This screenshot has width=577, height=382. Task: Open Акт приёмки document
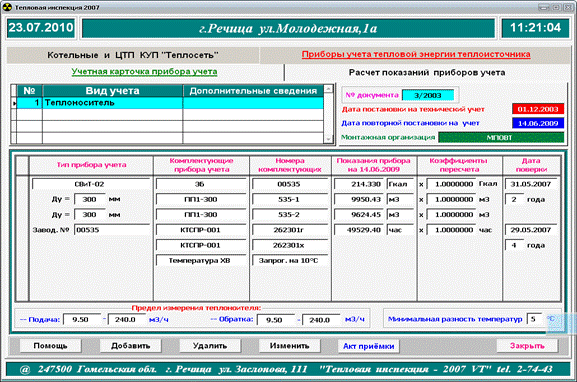368,346
